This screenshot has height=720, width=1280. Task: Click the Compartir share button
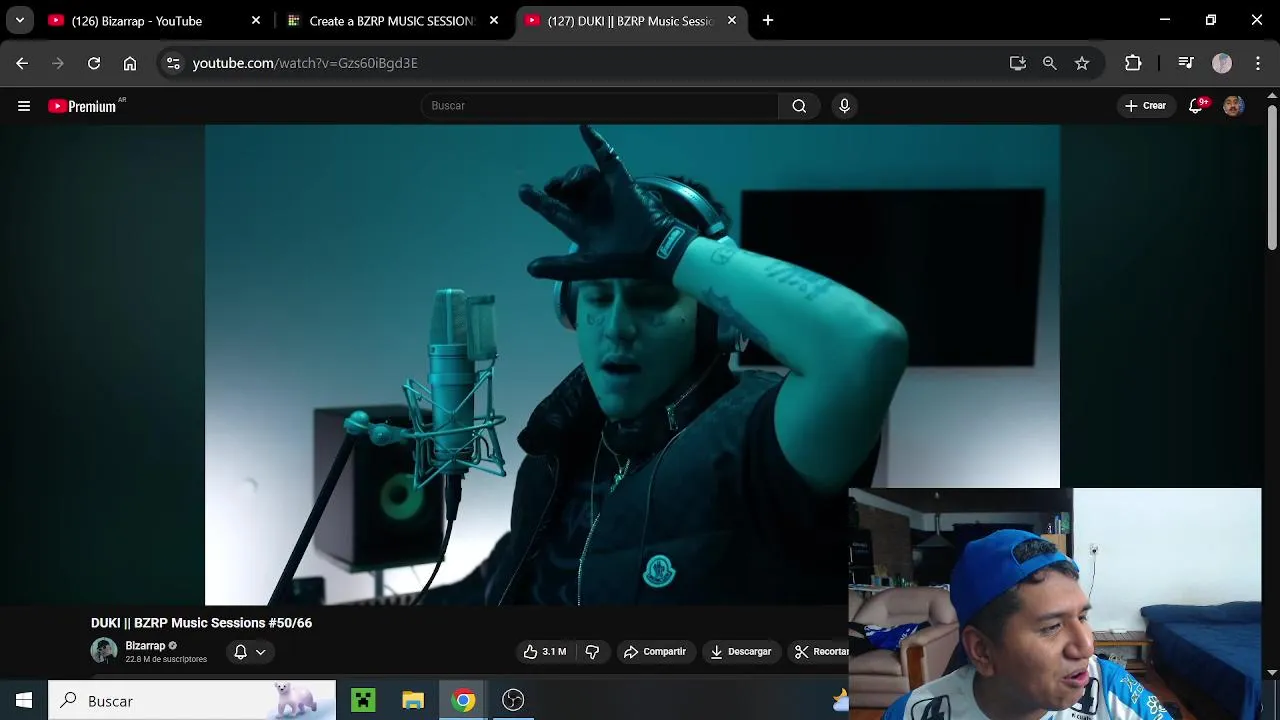click(655, 652)
